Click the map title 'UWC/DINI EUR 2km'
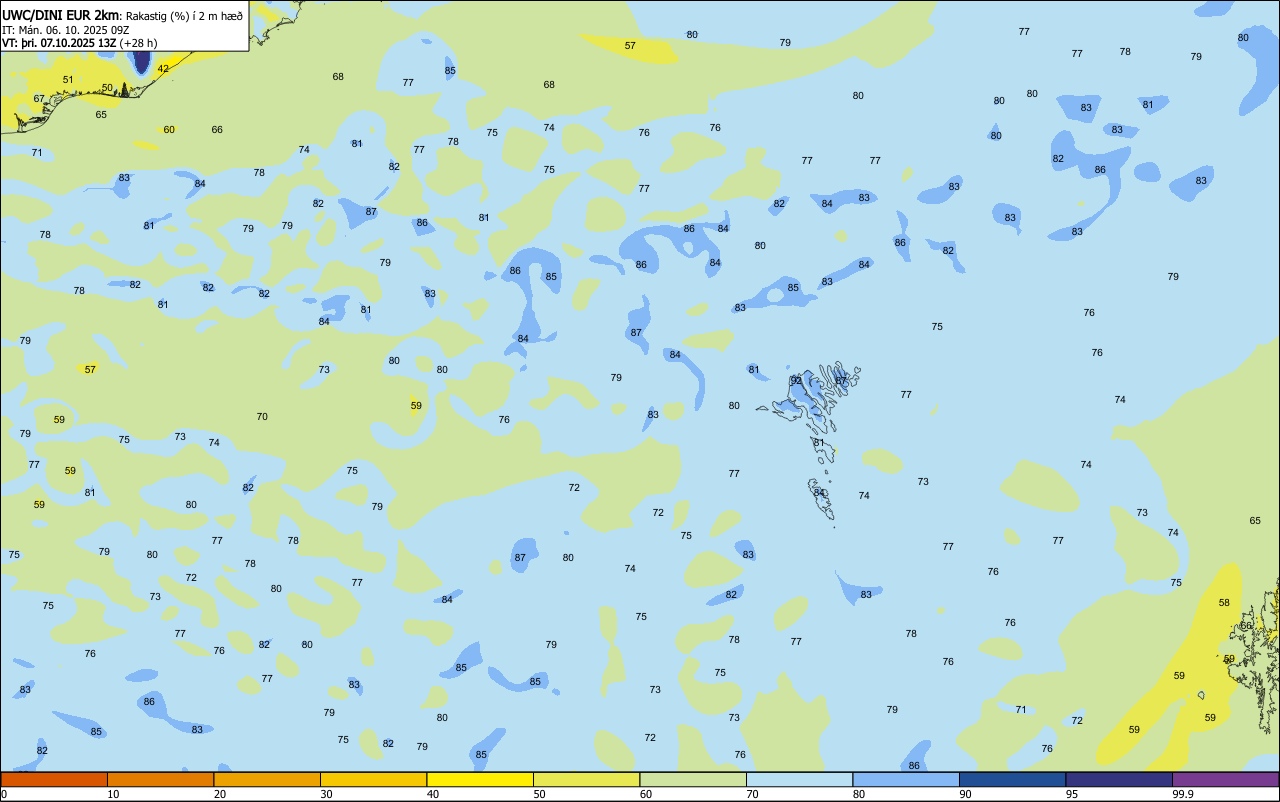1280x802 pixels. (x=60, y=15)
